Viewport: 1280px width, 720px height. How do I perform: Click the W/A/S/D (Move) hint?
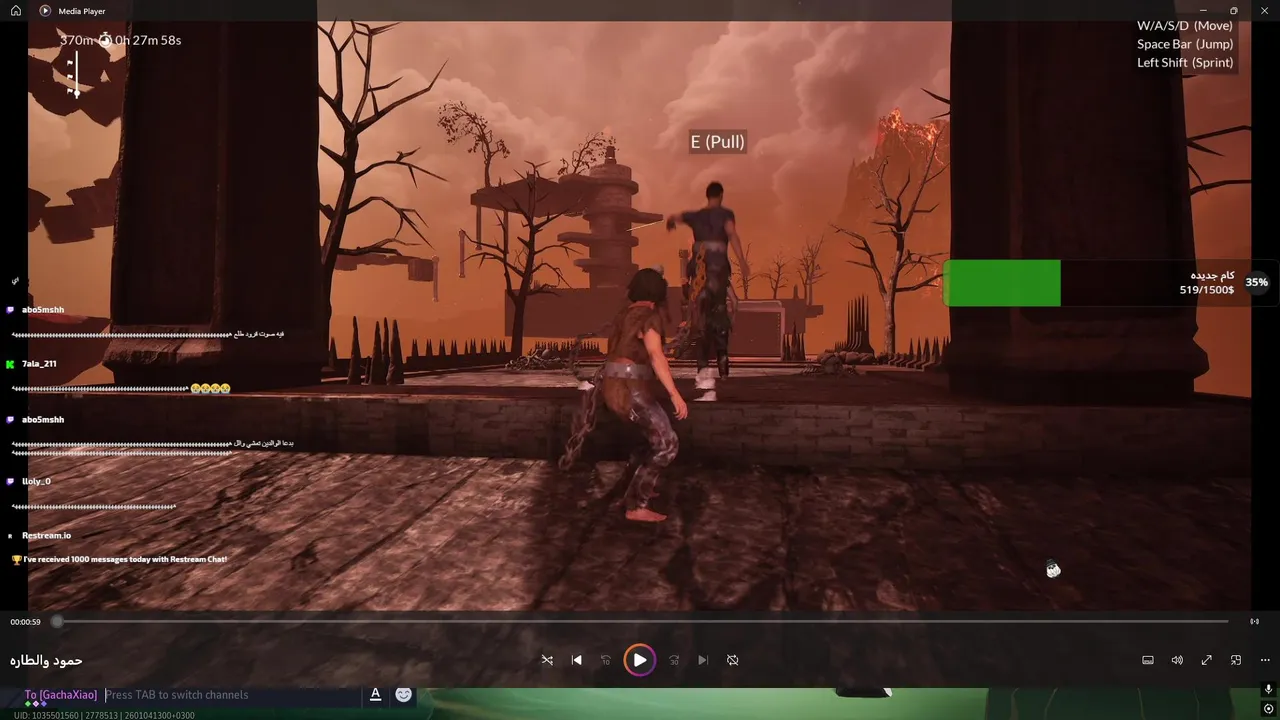pos(1185,25)
